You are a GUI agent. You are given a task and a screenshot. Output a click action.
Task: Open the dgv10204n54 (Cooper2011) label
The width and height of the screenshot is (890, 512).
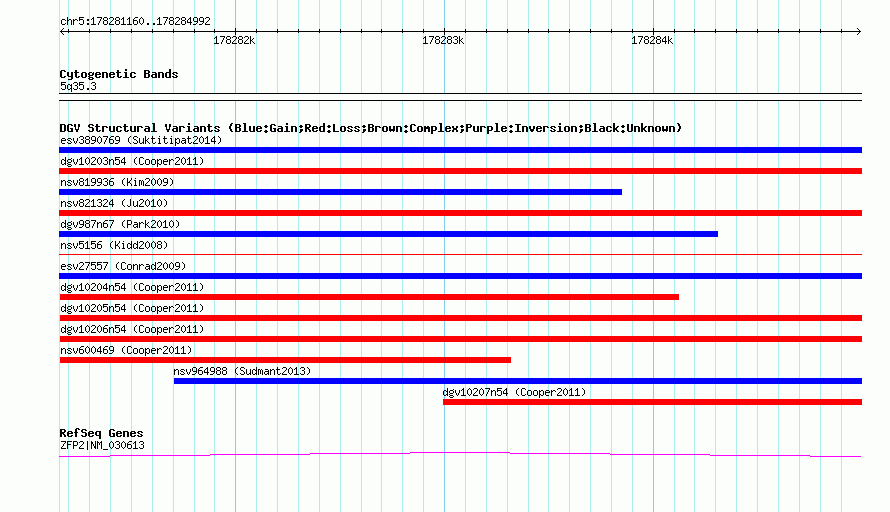(132, 287)
